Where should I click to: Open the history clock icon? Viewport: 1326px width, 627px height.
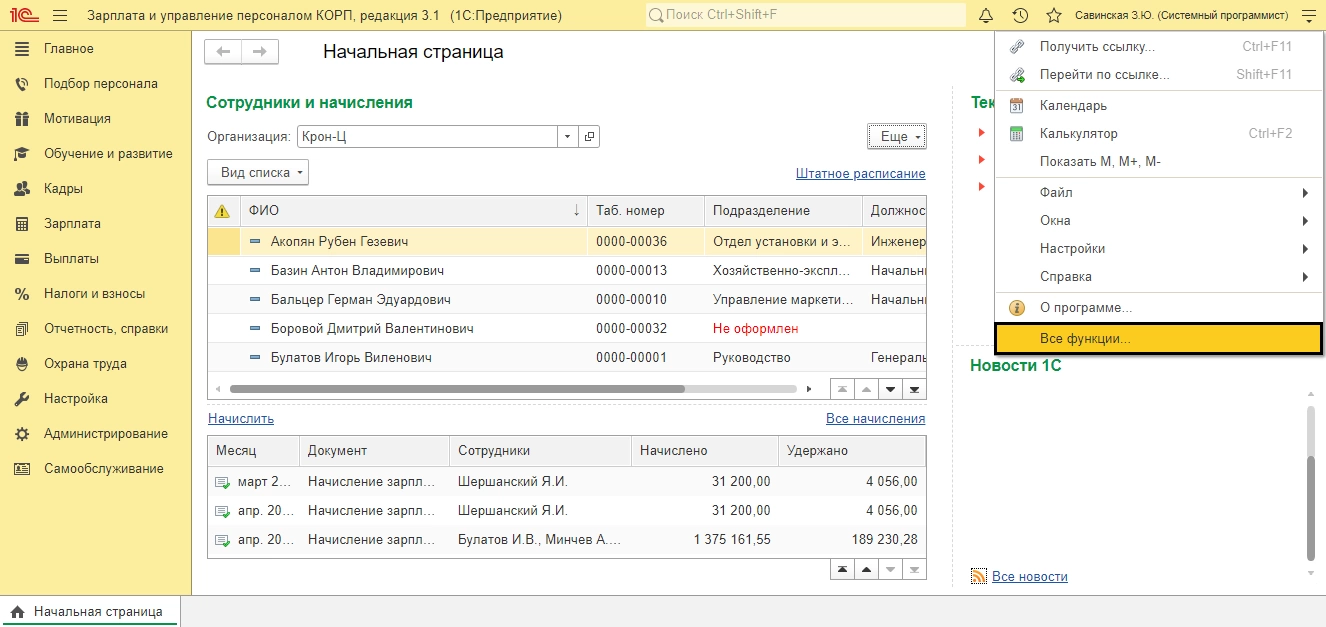click(x=1020, y=16)
